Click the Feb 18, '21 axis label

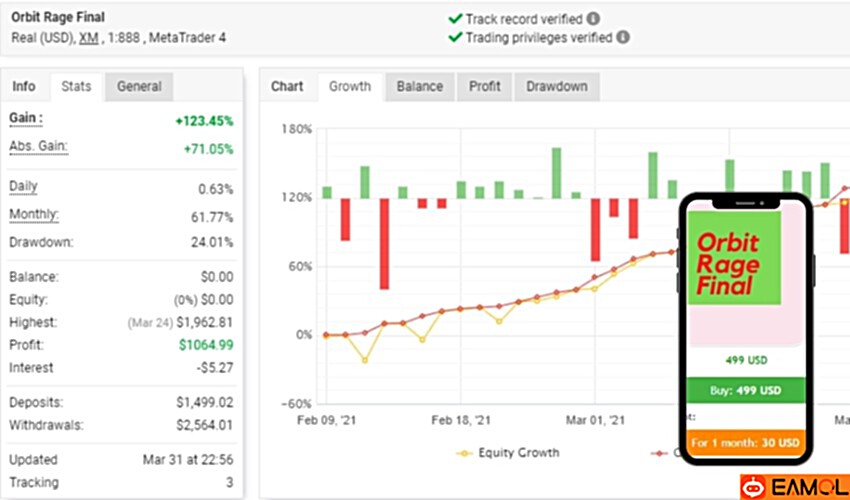click(x=461, y=420)
